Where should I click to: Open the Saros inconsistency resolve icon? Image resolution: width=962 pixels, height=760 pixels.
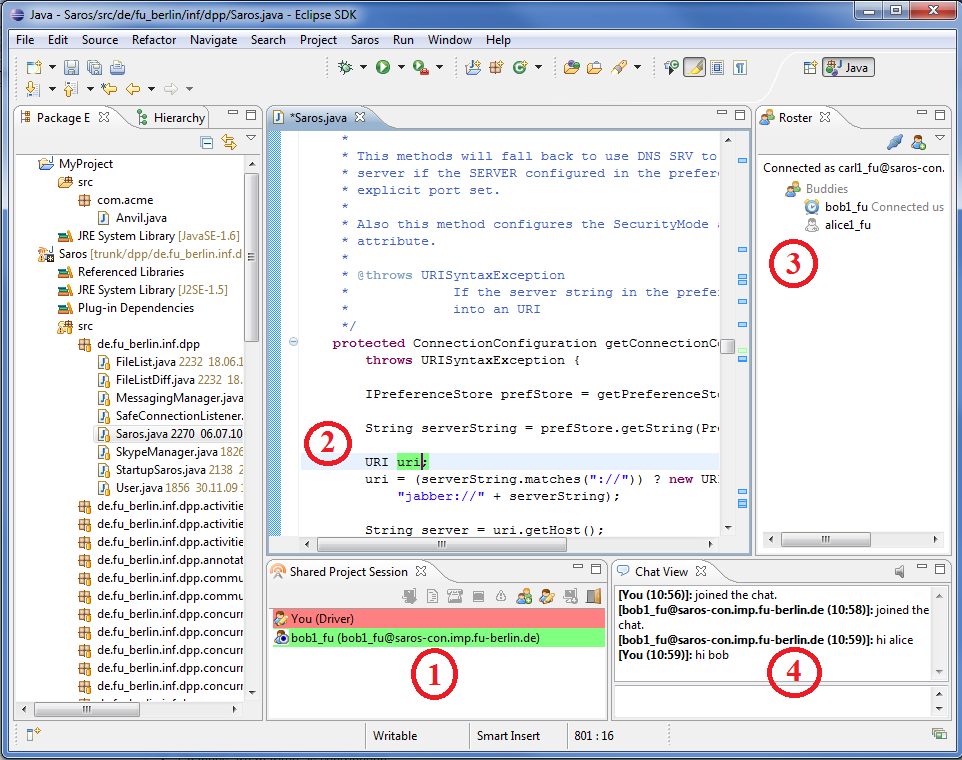(501, 595)
